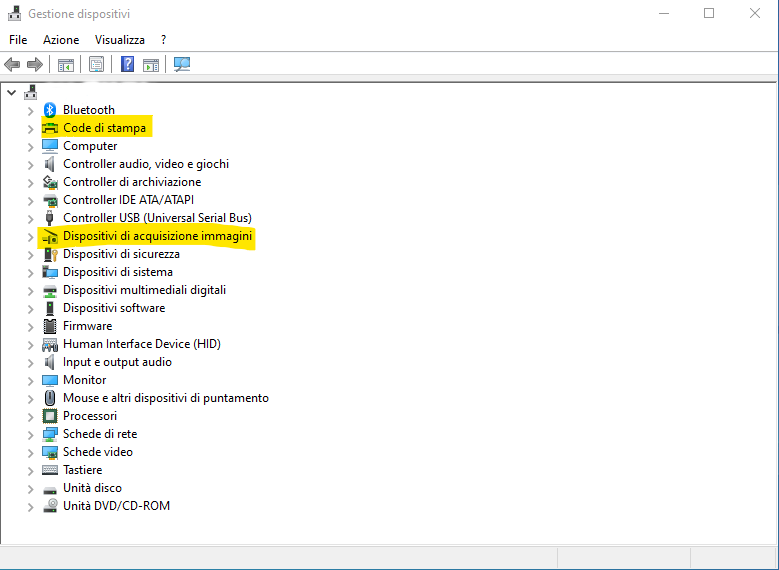Viewport: 779px width, 570px height.
Task: Open the ? help menu
Action: coord(163,40)
